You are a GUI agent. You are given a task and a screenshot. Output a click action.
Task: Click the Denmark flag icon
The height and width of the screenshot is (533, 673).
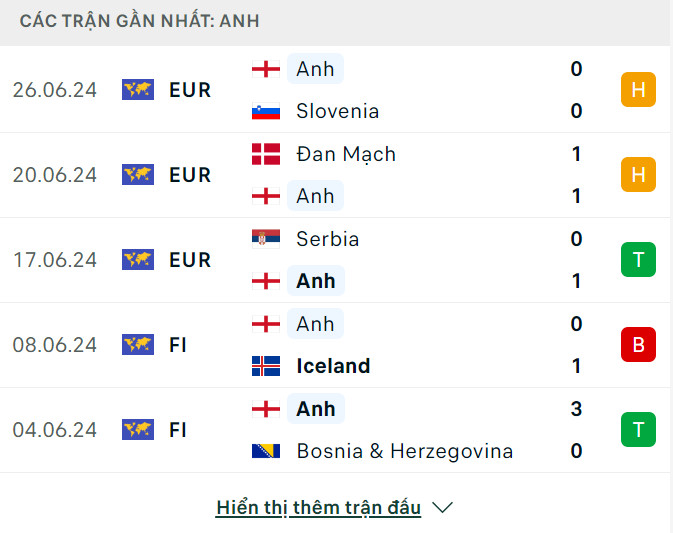click(266, 154)
